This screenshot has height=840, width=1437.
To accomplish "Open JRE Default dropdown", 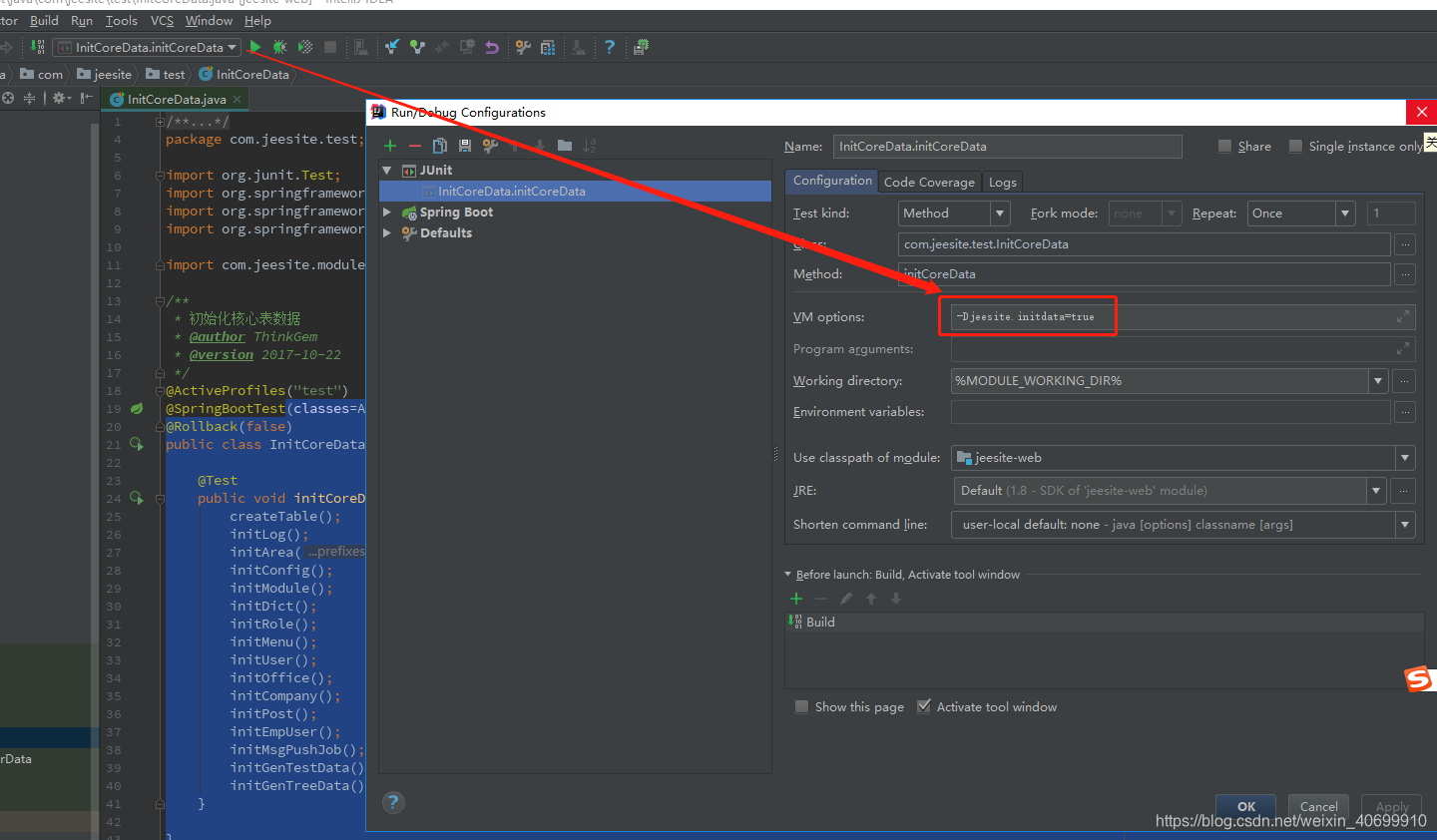I will (x=1171, y=491).
